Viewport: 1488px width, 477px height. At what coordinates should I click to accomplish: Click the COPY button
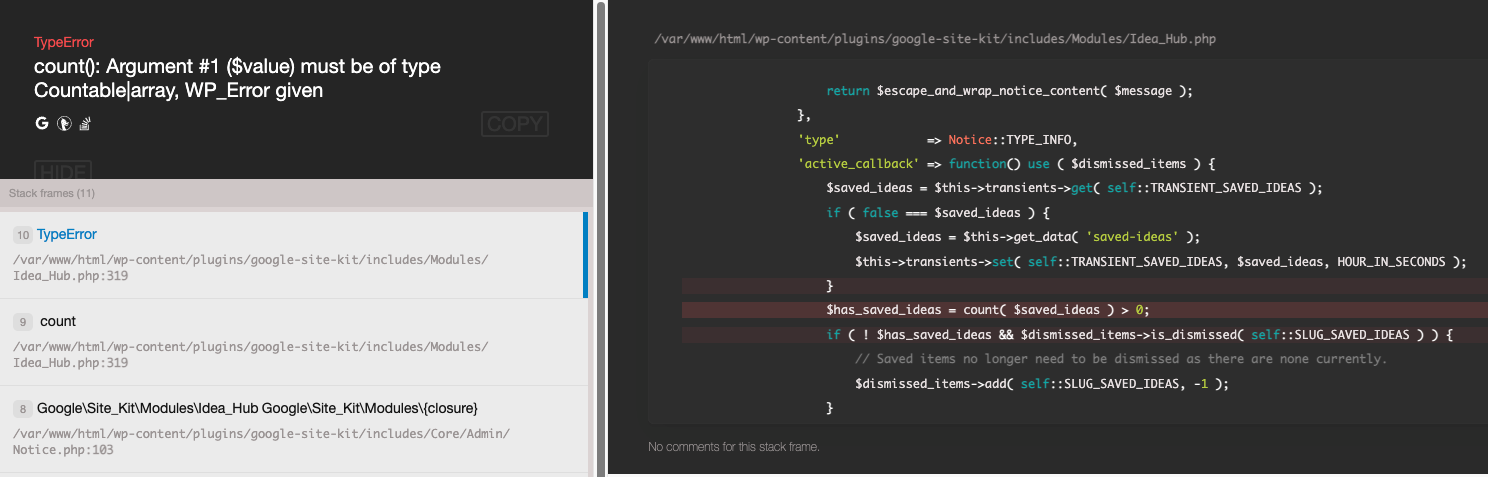pos(515,124)
